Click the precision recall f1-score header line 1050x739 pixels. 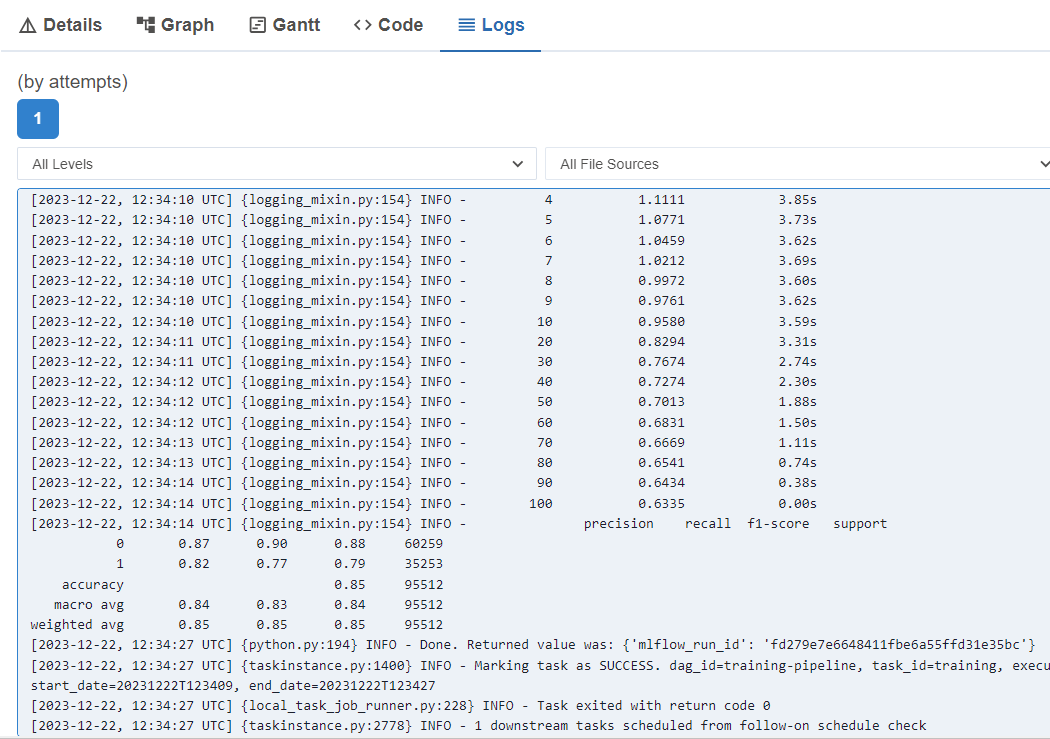(x=459, y=523)
